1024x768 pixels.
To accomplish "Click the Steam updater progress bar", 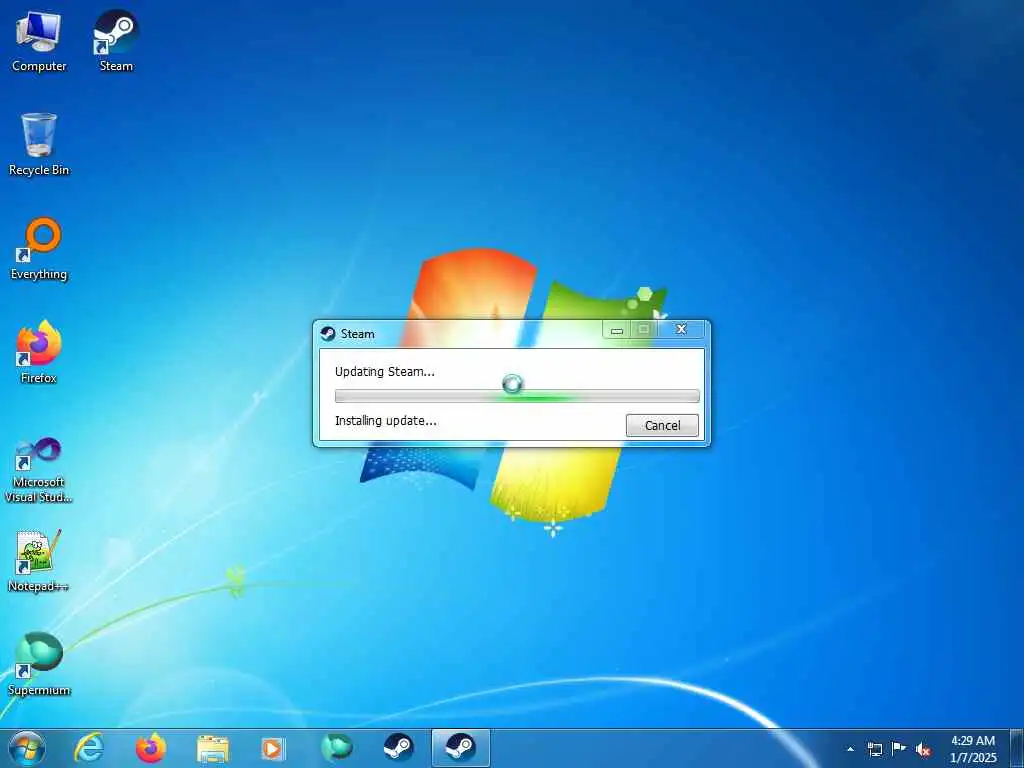I will click(x=517, y=396).
